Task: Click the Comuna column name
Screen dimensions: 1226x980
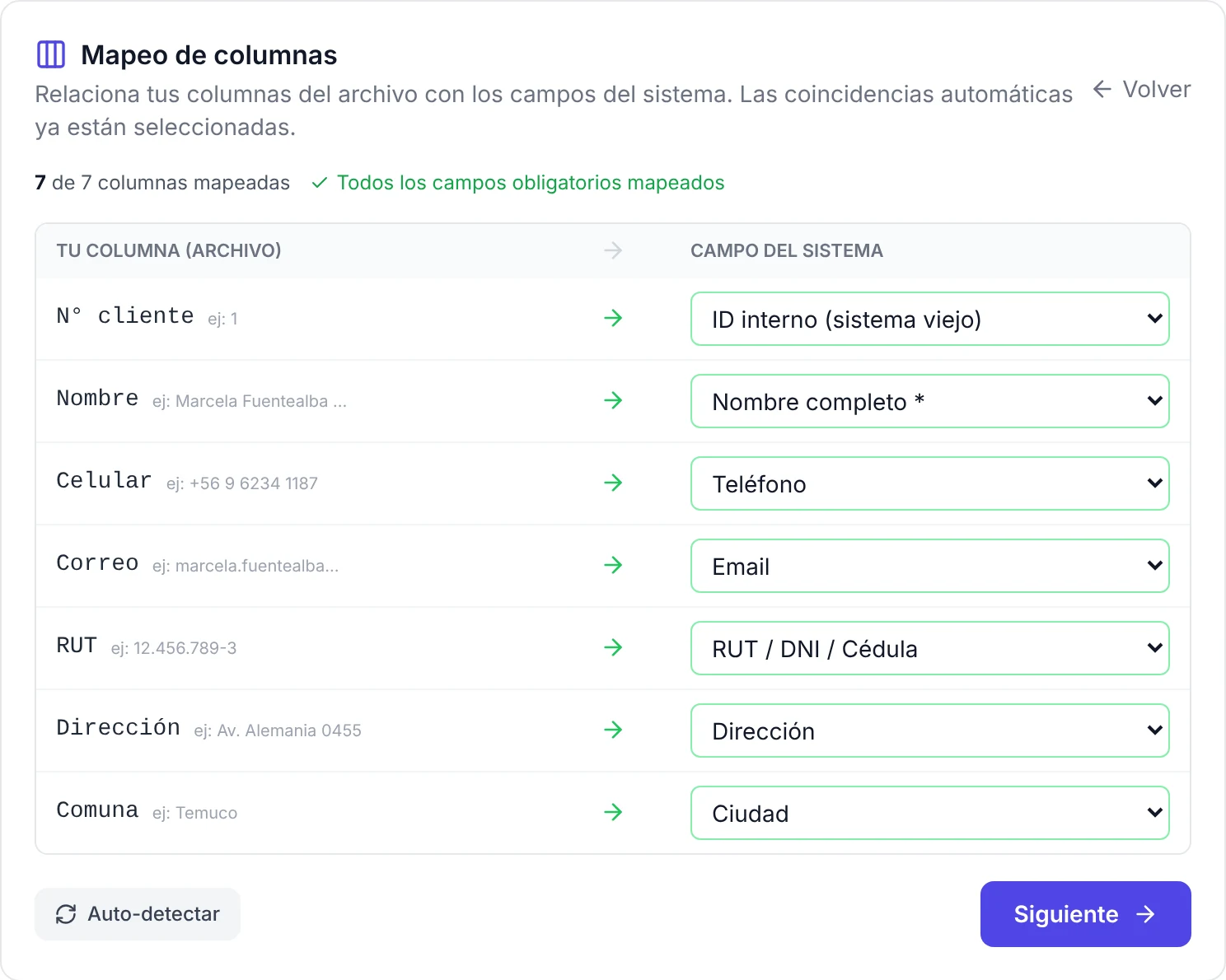Action: coord(97,810)
